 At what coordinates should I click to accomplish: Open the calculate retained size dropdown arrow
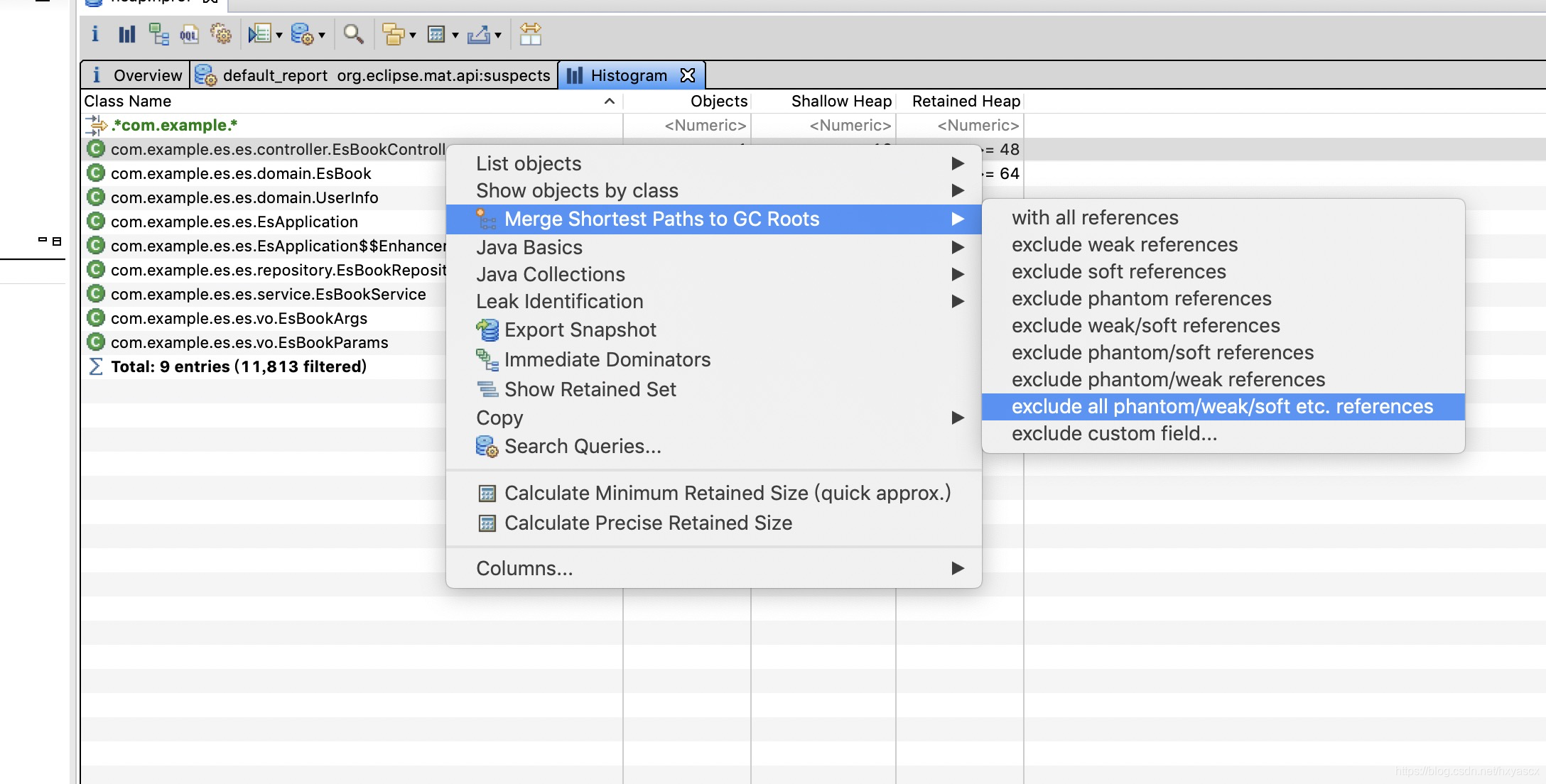pos(455,35)
